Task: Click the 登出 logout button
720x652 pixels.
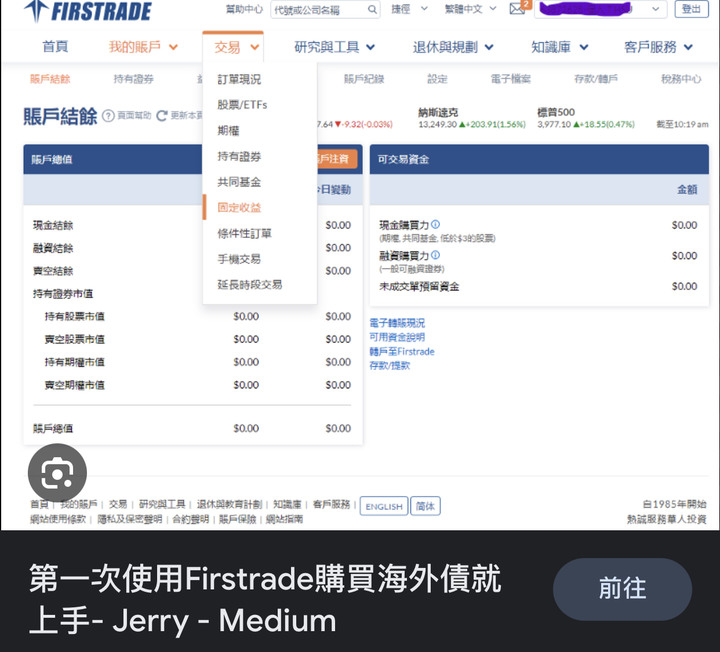Action: 692,9
